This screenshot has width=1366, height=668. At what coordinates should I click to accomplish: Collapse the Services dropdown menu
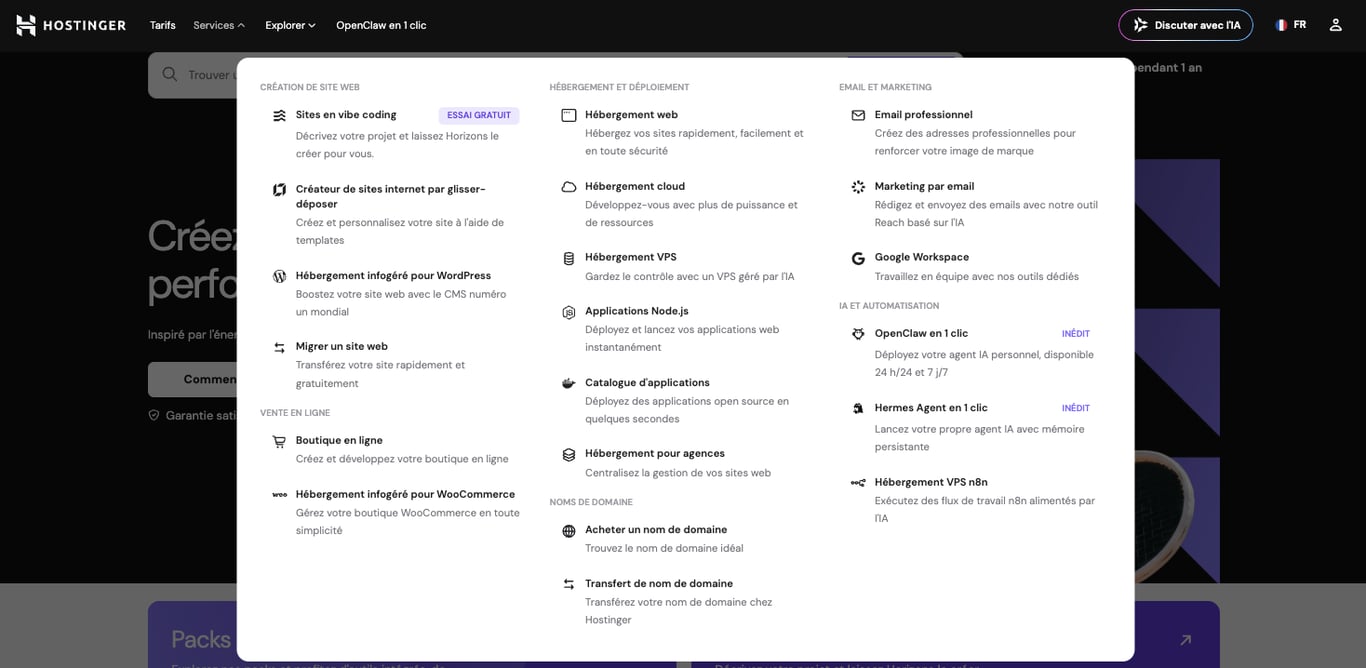click(x=219, y=25)
